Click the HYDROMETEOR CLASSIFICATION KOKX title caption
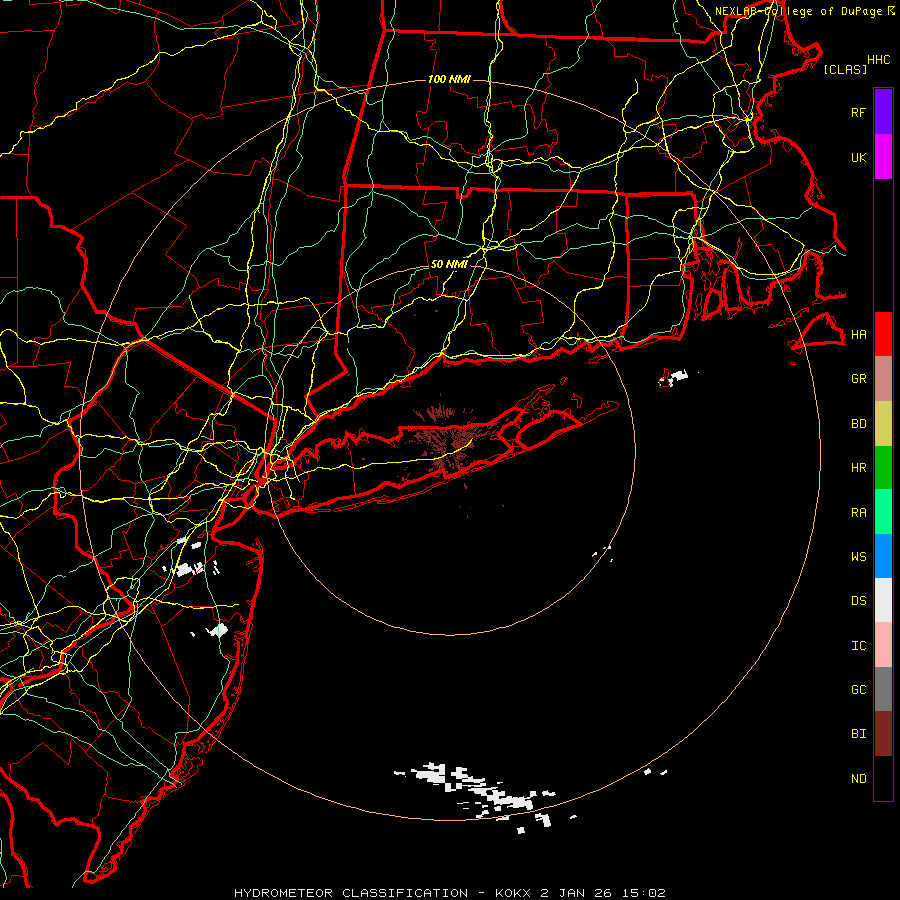900x900 pixels. pyautogui.click(x=449, y=893)
